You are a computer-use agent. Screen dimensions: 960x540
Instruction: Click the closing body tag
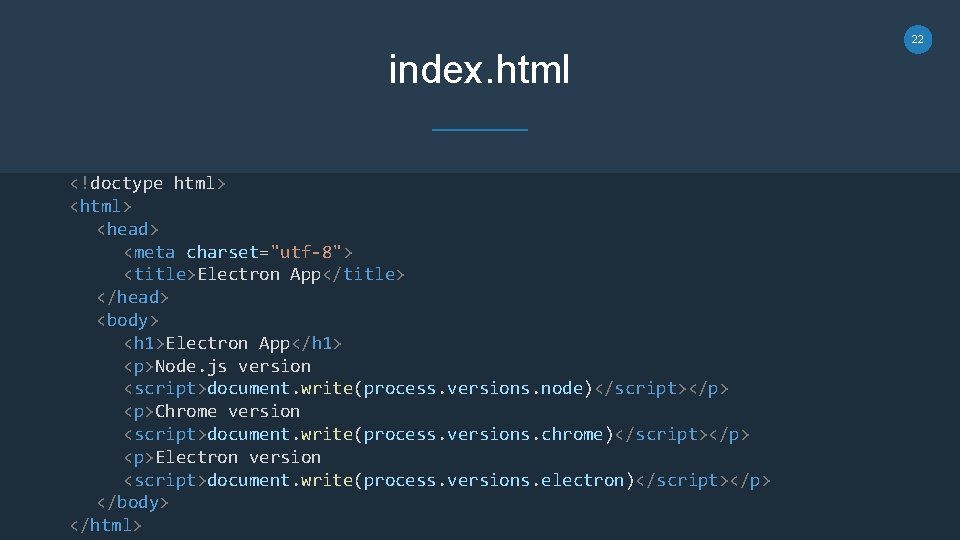[132, 503]
